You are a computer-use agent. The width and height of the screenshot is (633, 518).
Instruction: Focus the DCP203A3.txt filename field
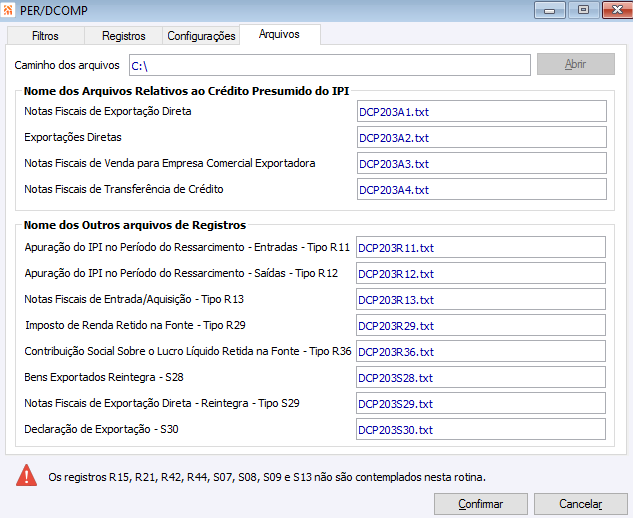pos(482,163)
